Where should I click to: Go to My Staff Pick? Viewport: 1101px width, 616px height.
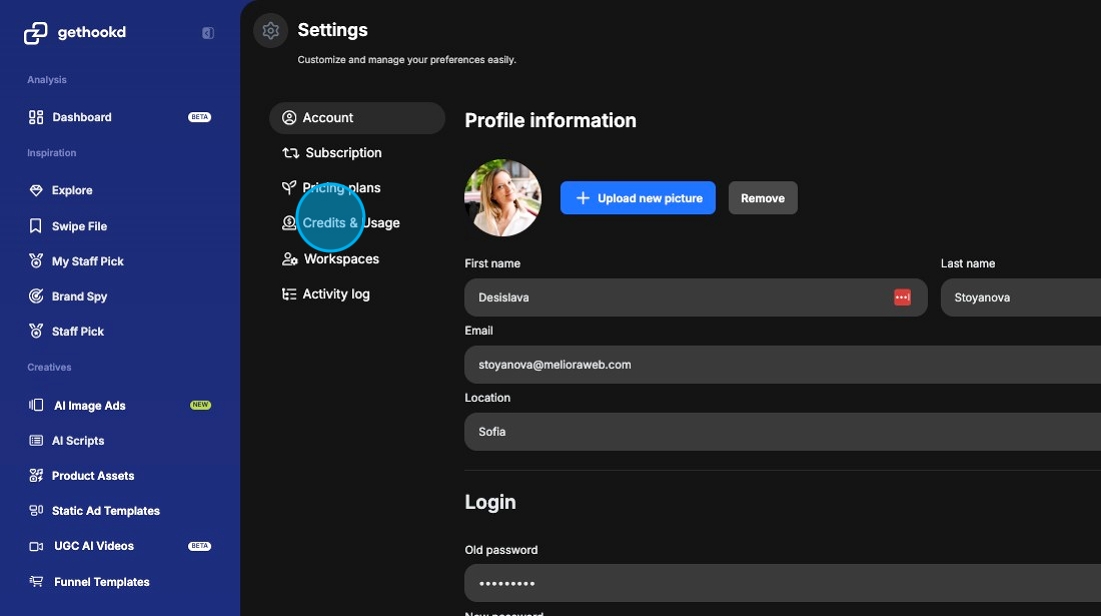87,261
